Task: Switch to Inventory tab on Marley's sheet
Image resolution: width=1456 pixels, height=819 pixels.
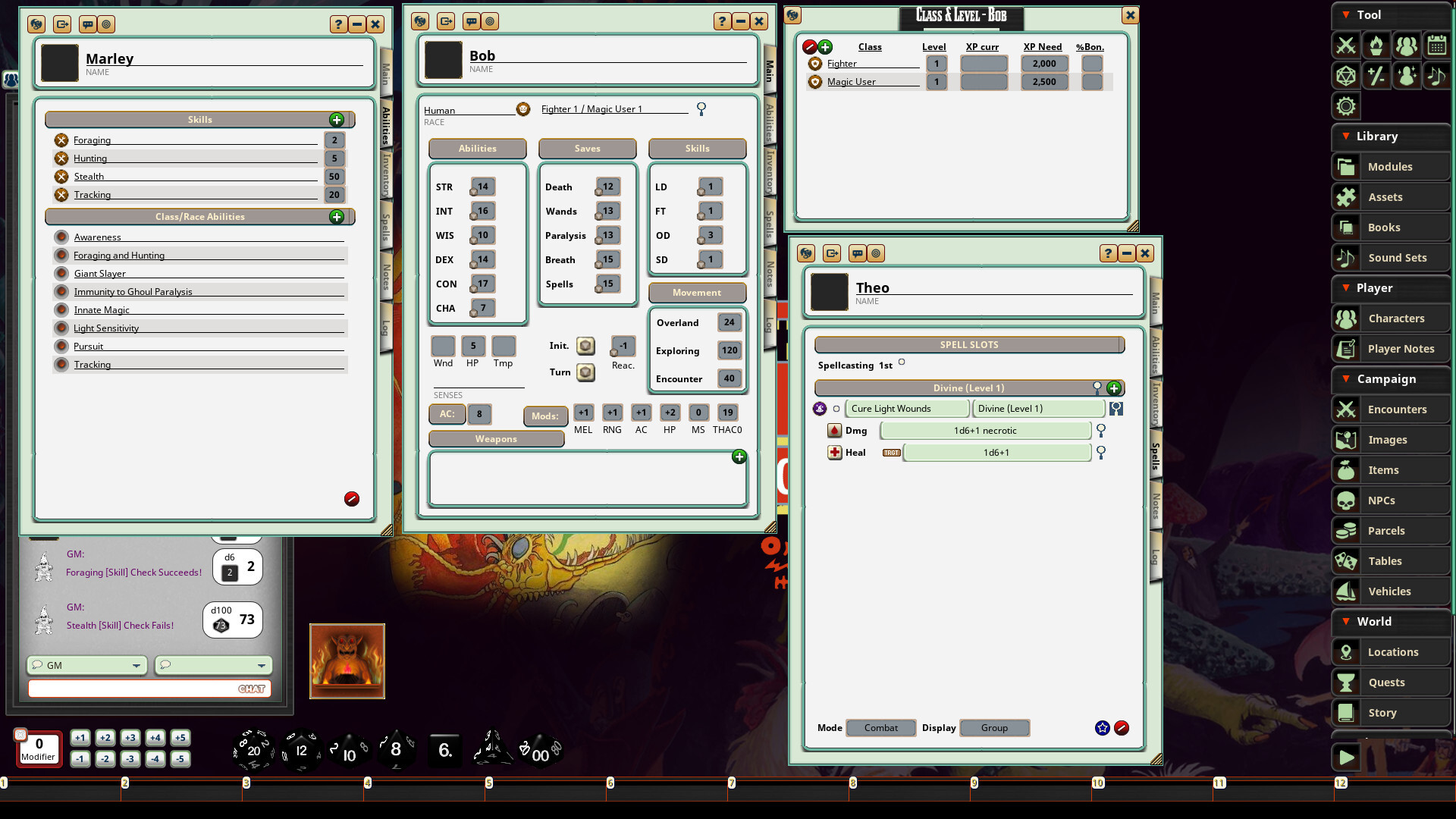Action: [386, 174]
